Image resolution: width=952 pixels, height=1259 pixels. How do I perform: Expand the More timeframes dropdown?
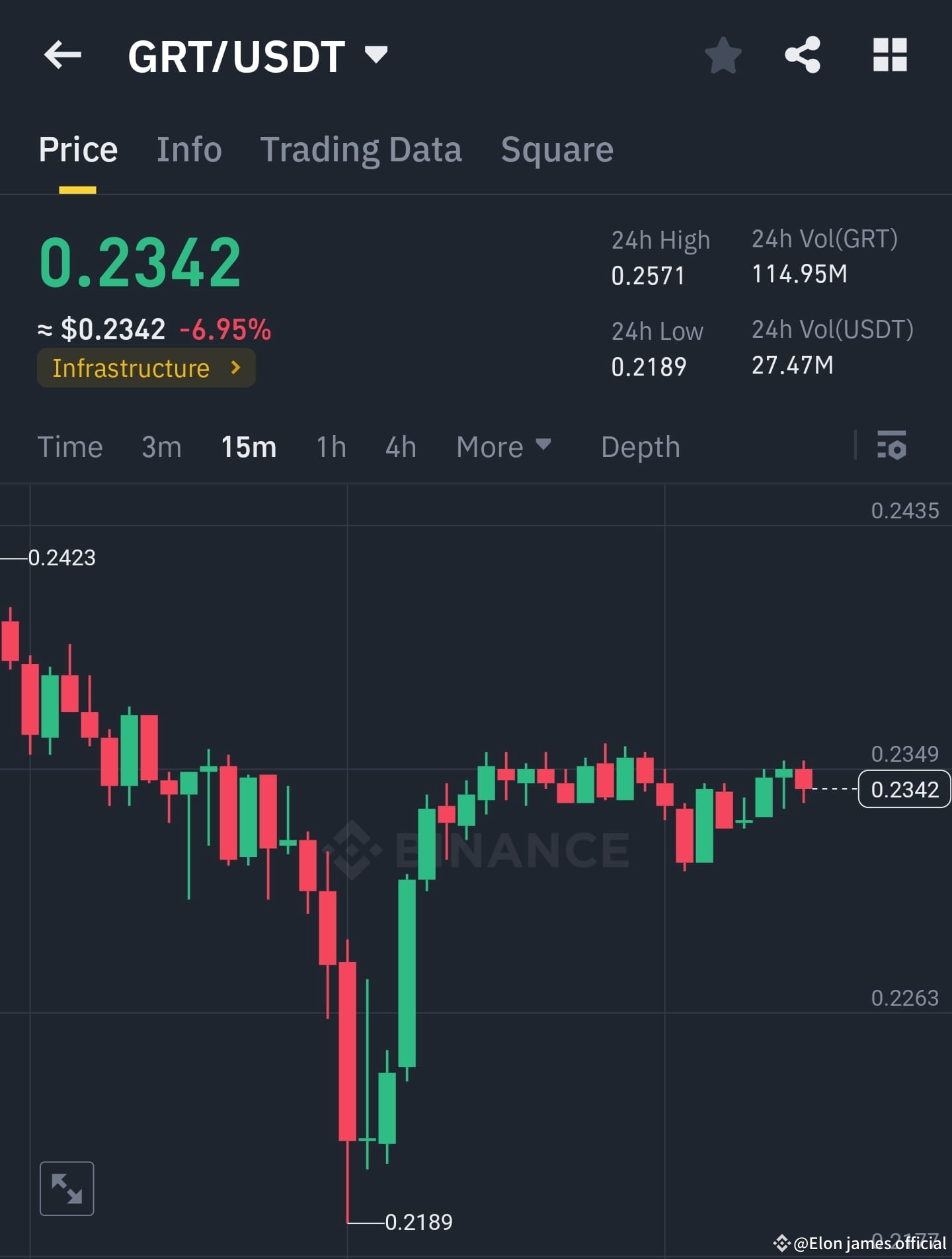pos(503,447)
